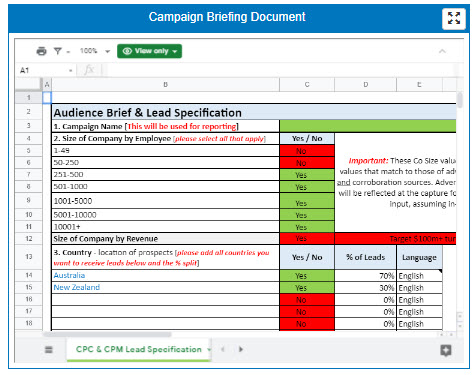Select the English cell in Australia row

click(419, 276)
